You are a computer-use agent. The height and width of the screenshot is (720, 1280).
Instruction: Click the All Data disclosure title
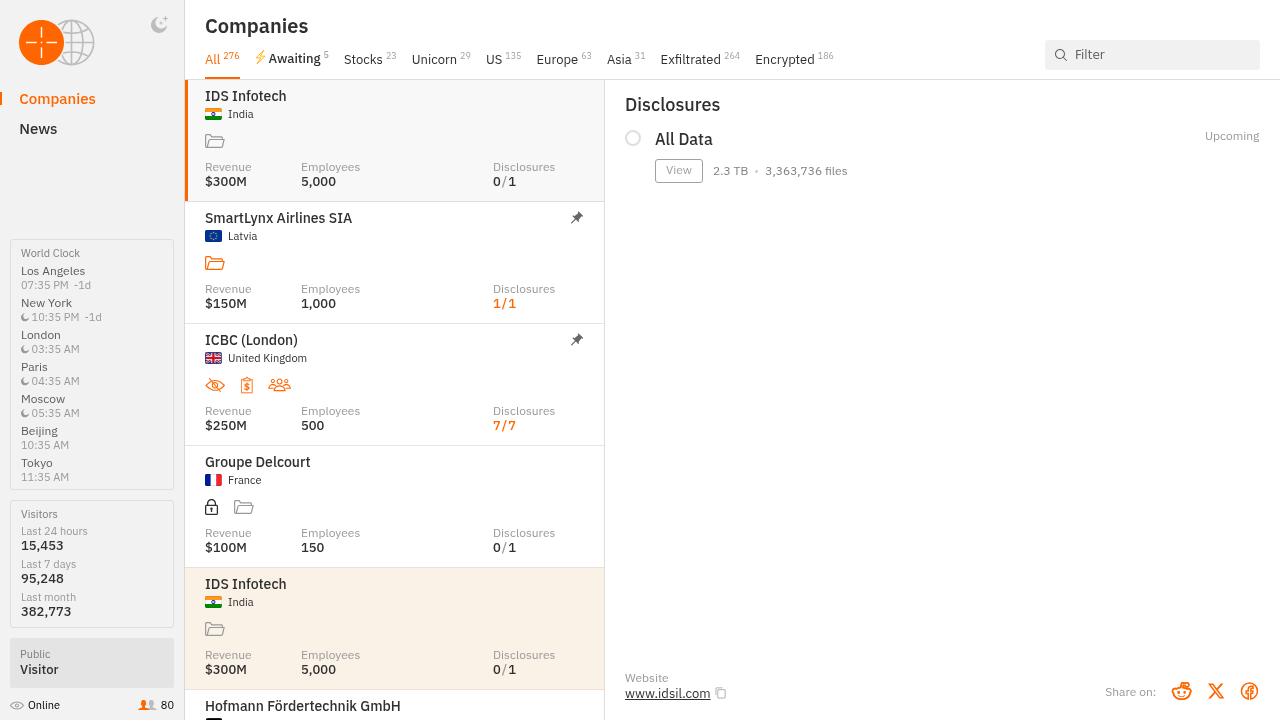[x=684, y=139]
